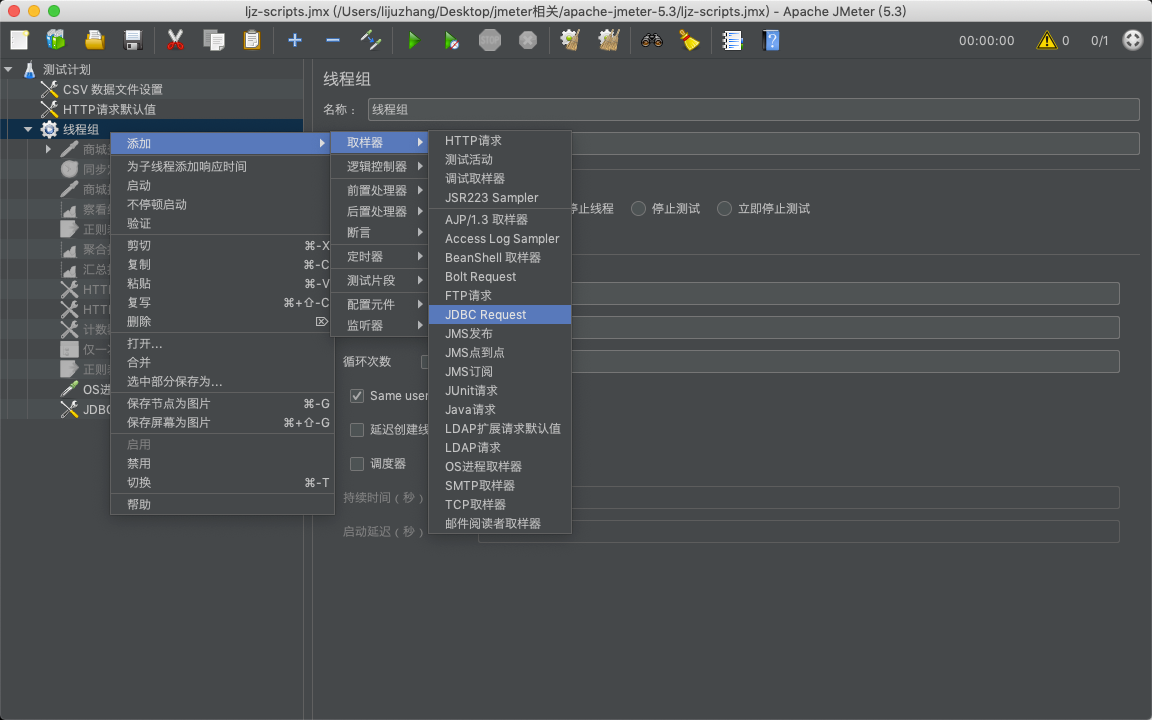Click Start no pauses play icon
This screenshot has width=1152, height=720.
point(452,40)
